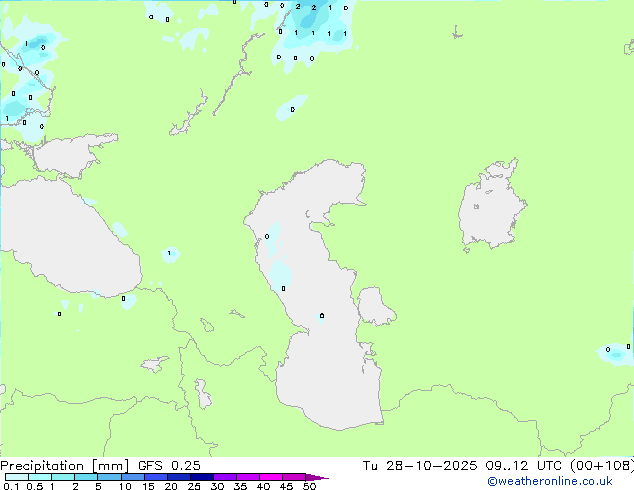Viewport: 634px width, 490px height.
Task: Select the blue legend swatch between 10 and 15
Action: tap(133, 477)
